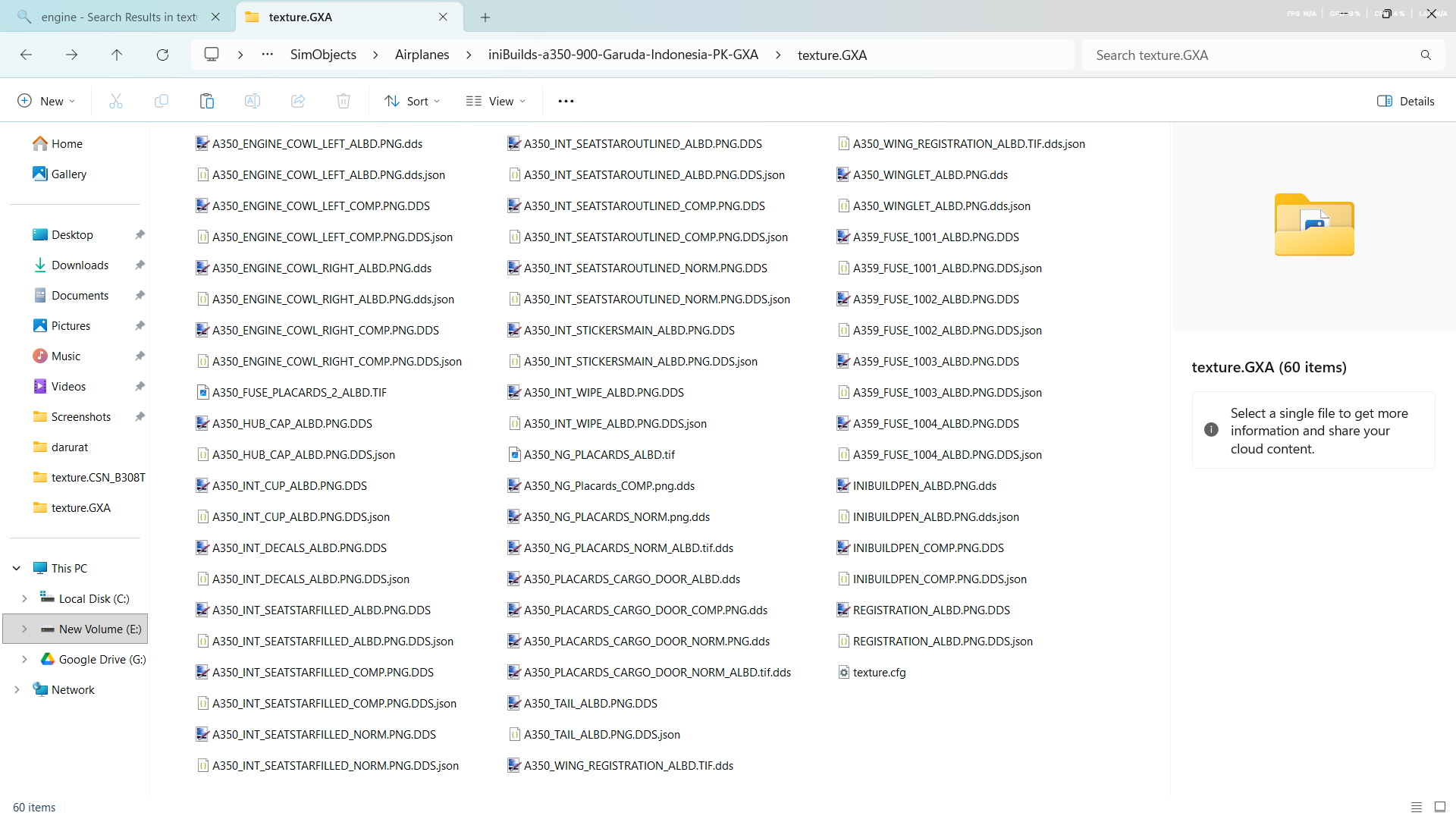Click the Paste clipboard icon

(x=207, y=101)
